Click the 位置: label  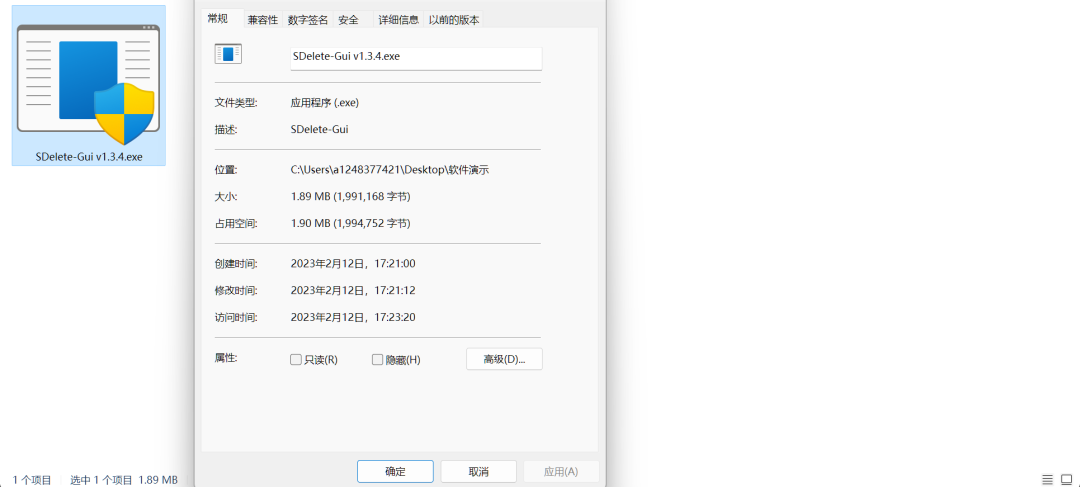226,169
